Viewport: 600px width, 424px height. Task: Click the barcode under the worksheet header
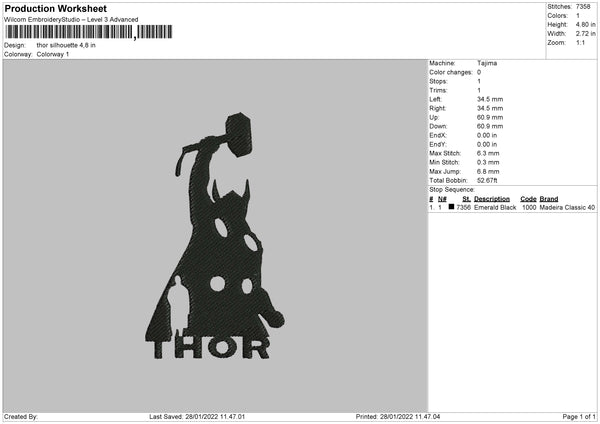click(89, 32)
